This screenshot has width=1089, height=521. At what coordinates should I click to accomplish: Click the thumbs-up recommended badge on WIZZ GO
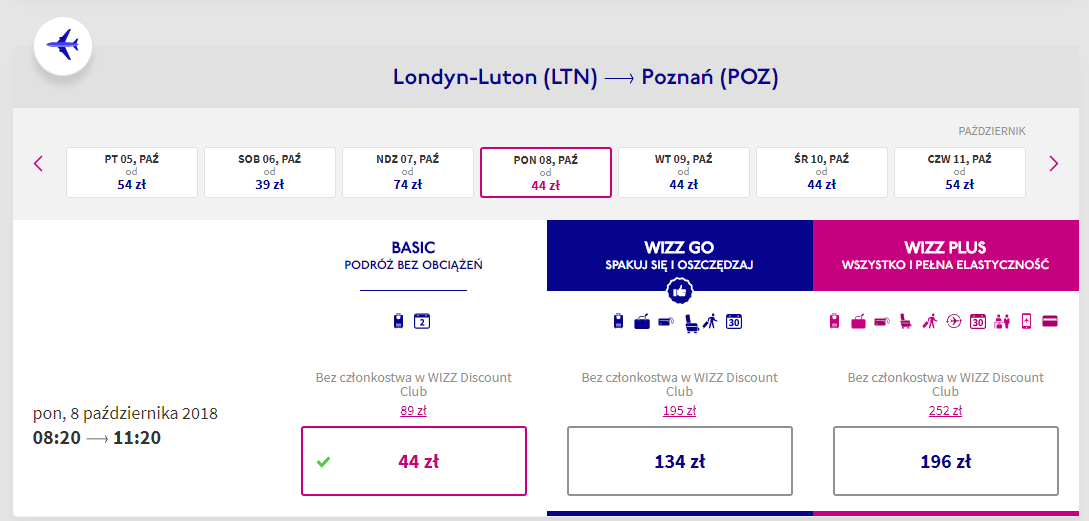pyautogui.click(x=680, y=291)
